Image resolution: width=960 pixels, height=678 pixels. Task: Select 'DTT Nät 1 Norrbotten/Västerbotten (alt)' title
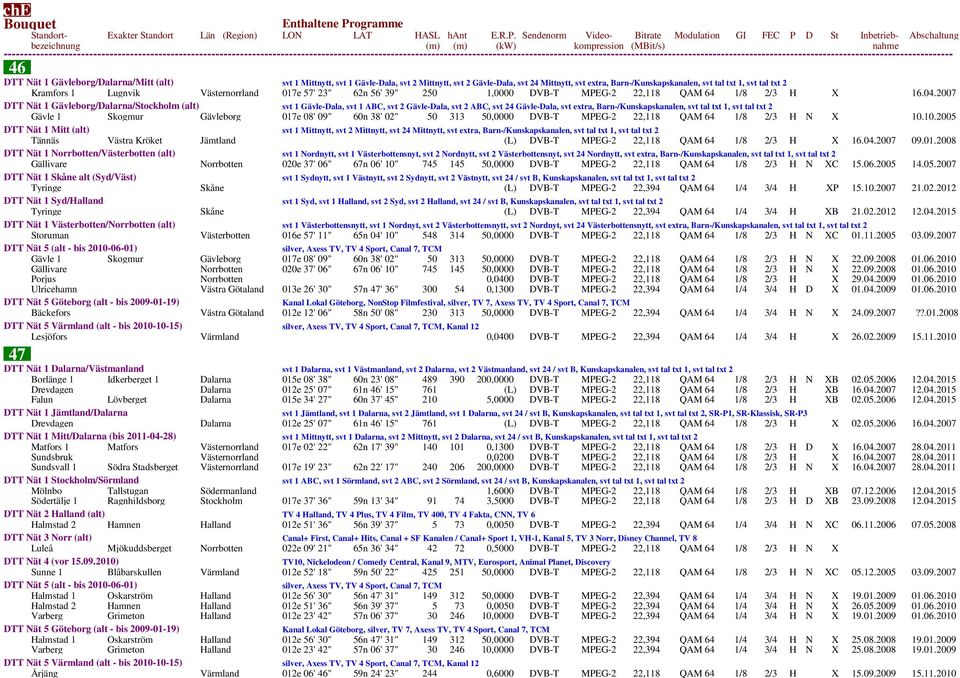coord(89,154)
